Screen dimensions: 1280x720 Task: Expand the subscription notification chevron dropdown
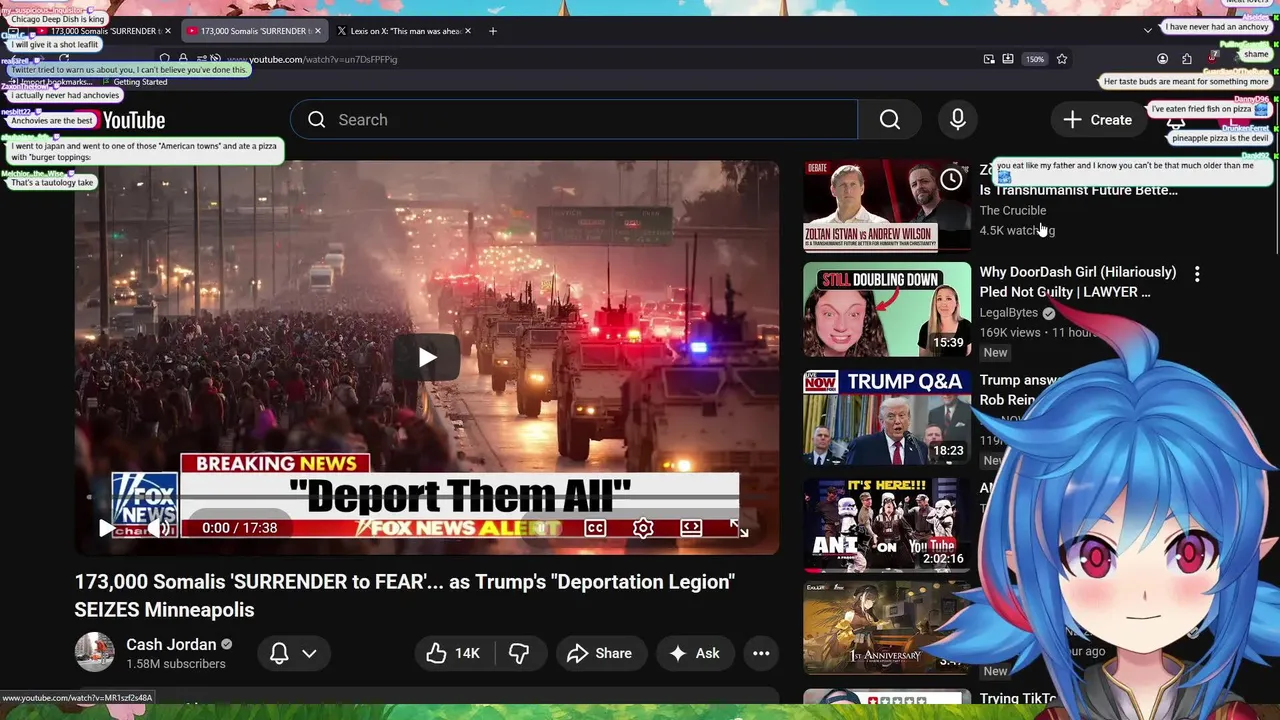click(x=309, y=653)
